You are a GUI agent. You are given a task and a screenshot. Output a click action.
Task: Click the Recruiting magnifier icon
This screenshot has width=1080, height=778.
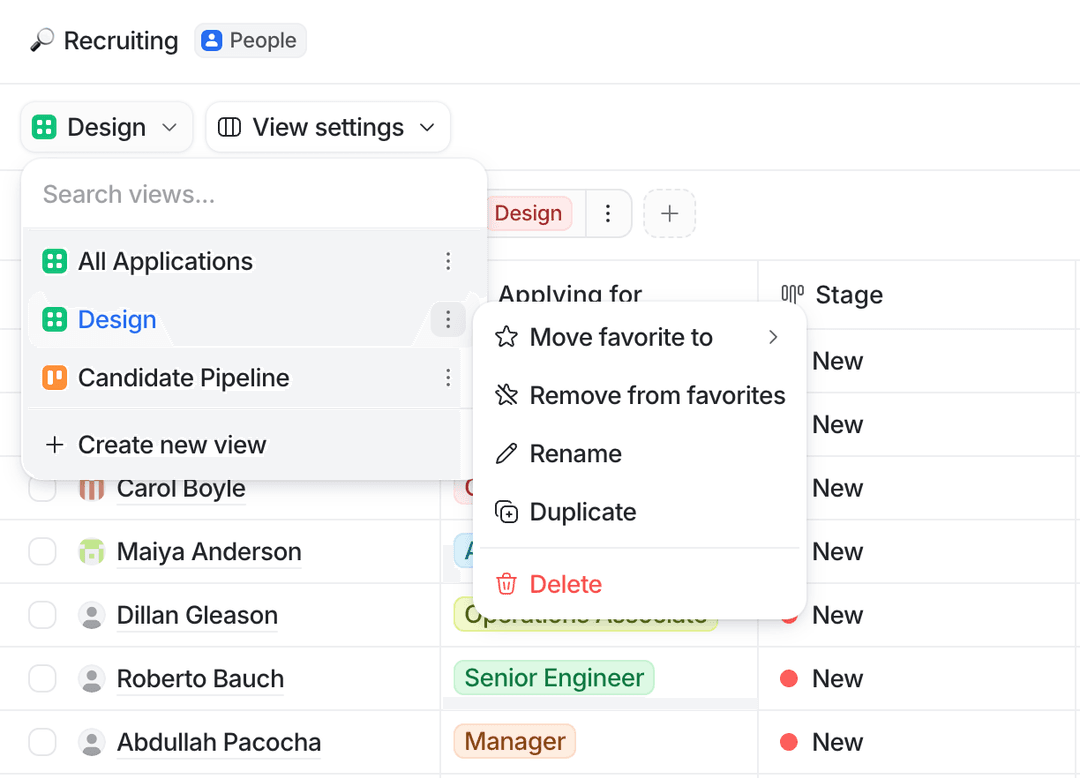[x=42, y=41]
